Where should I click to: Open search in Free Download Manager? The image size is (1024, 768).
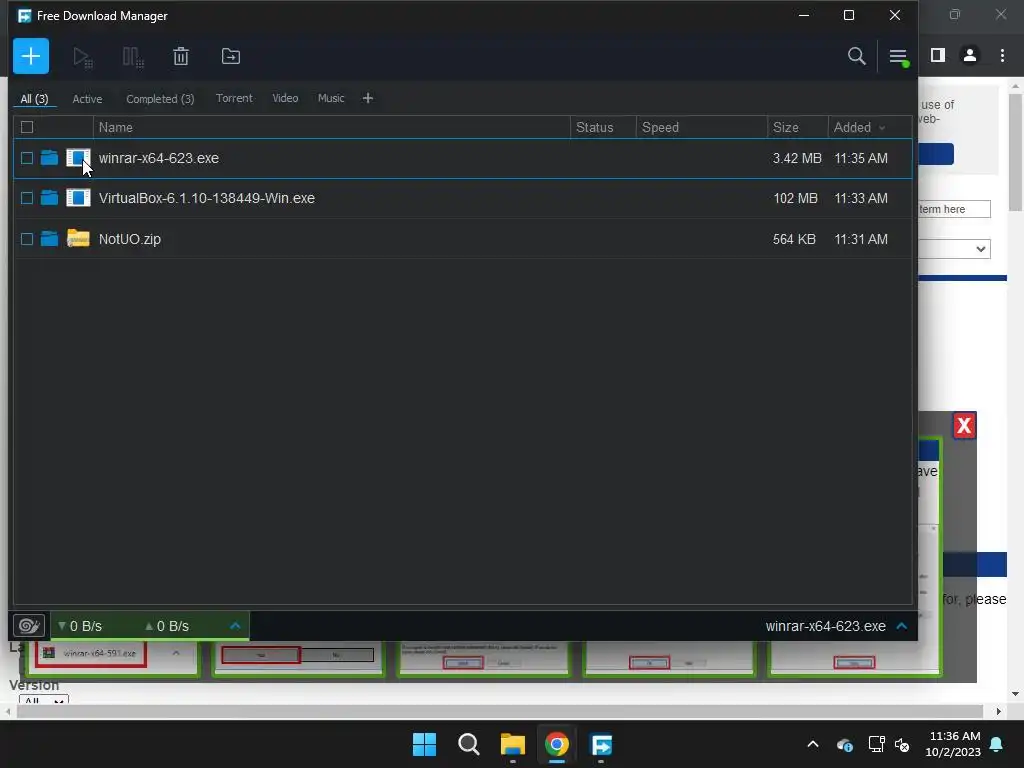856,56
